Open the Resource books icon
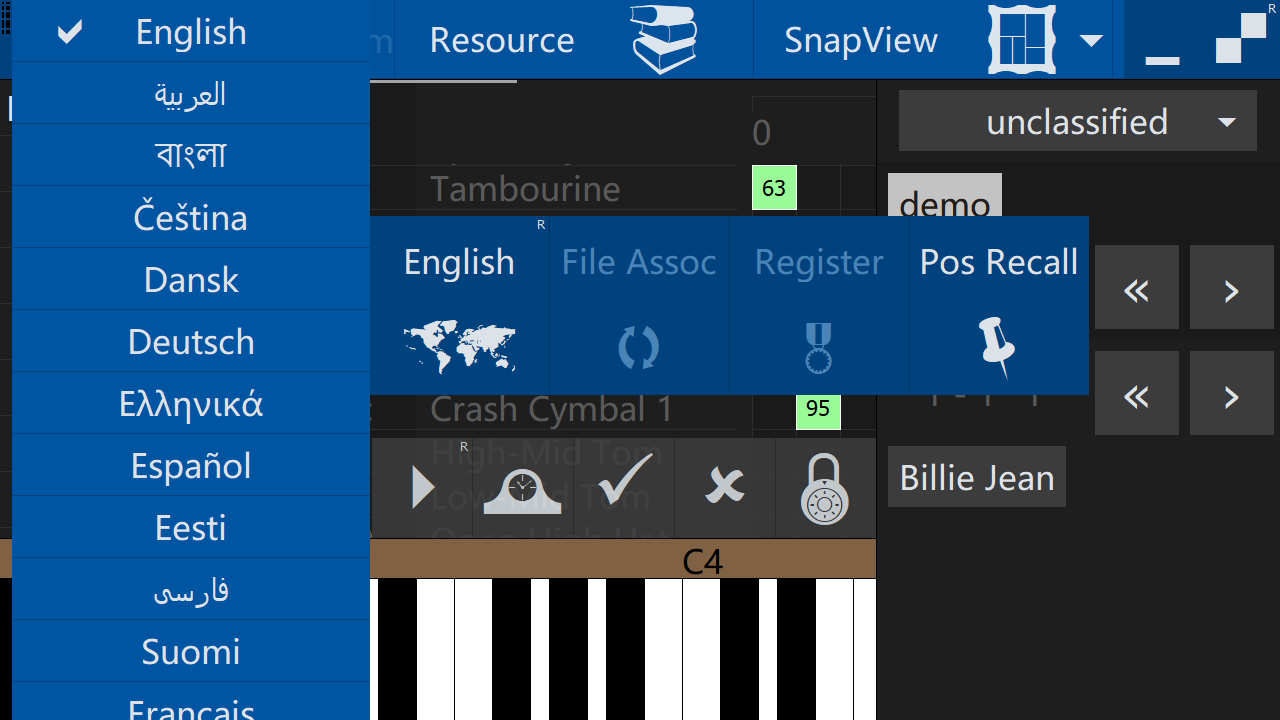 663,39
